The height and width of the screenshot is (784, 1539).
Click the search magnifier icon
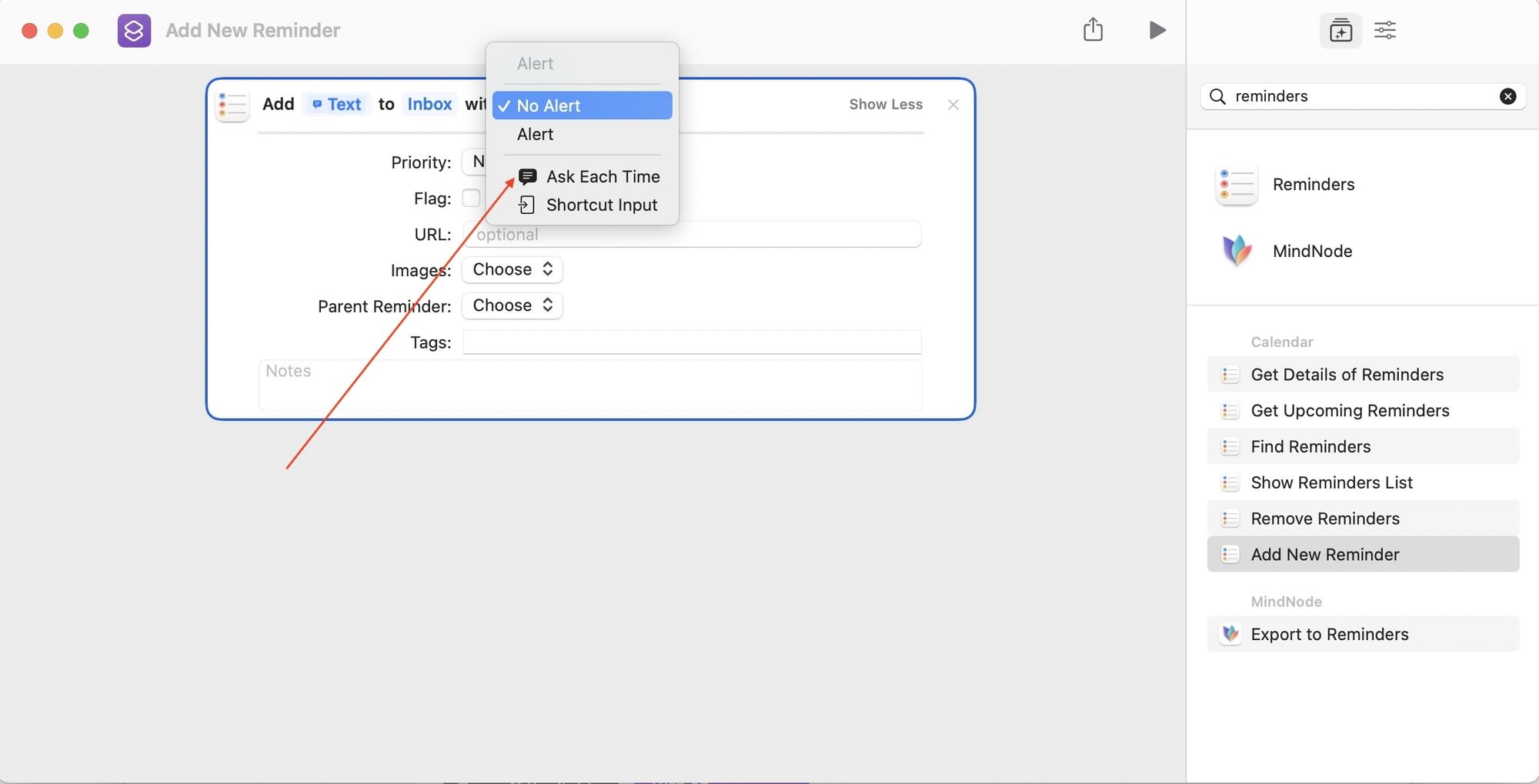point(1217,96)
